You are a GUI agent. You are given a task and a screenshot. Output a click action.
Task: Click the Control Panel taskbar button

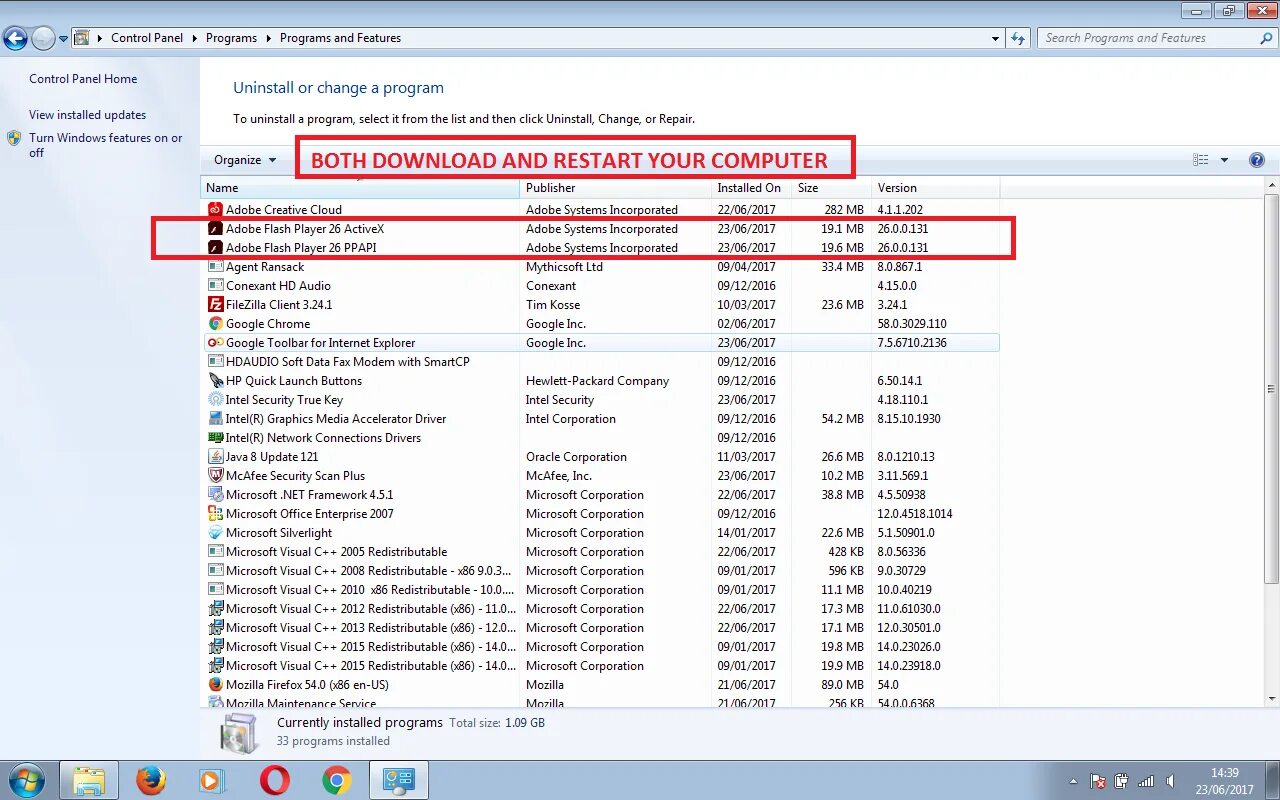[x=399, y=780]
